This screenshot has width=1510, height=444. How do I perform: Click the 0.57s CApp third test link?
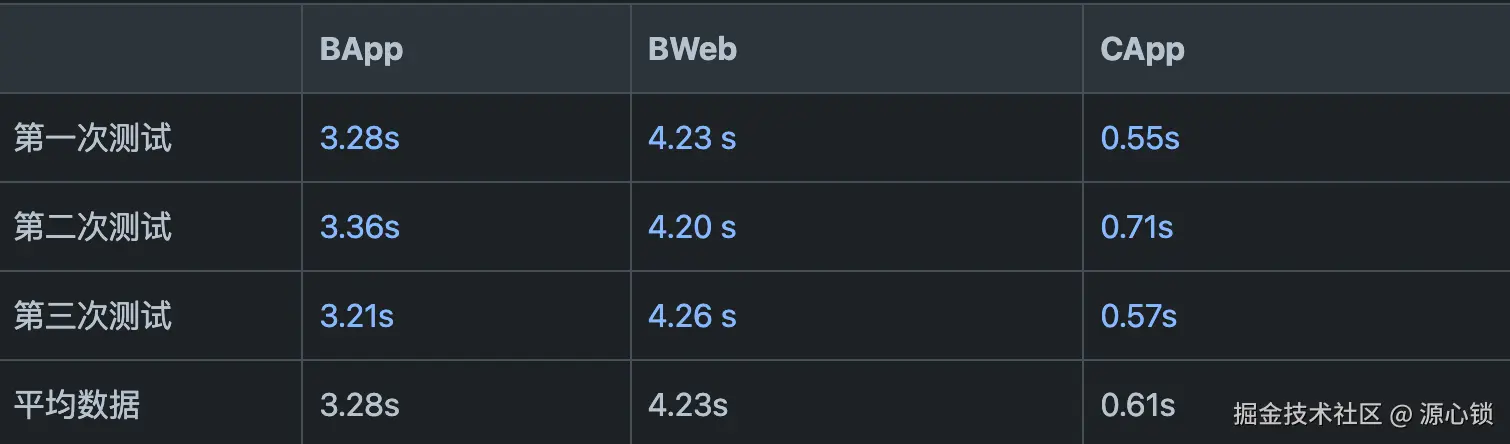coord(1138,316)
